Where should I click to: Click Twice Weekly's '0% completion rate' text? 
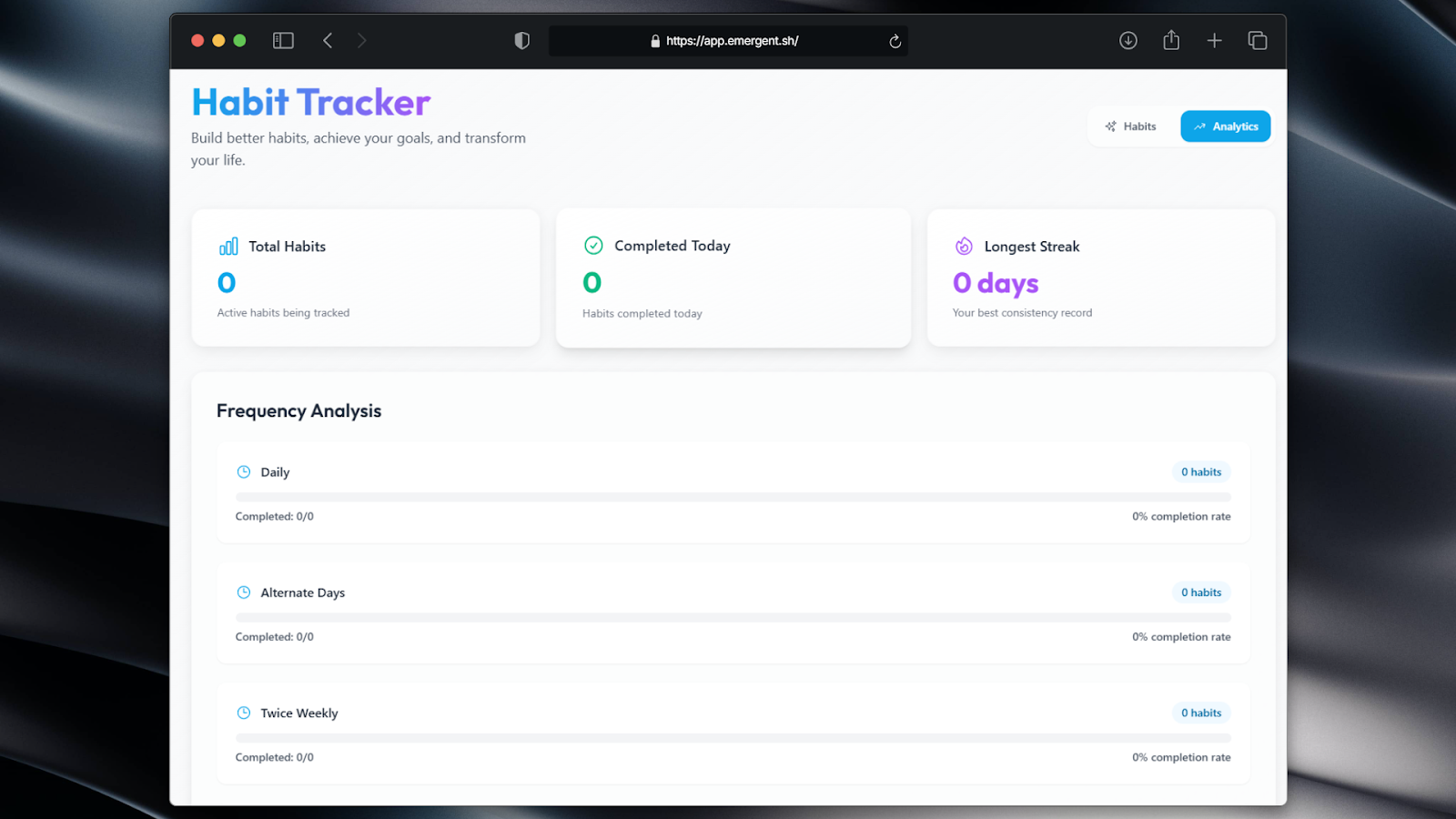1181,757
